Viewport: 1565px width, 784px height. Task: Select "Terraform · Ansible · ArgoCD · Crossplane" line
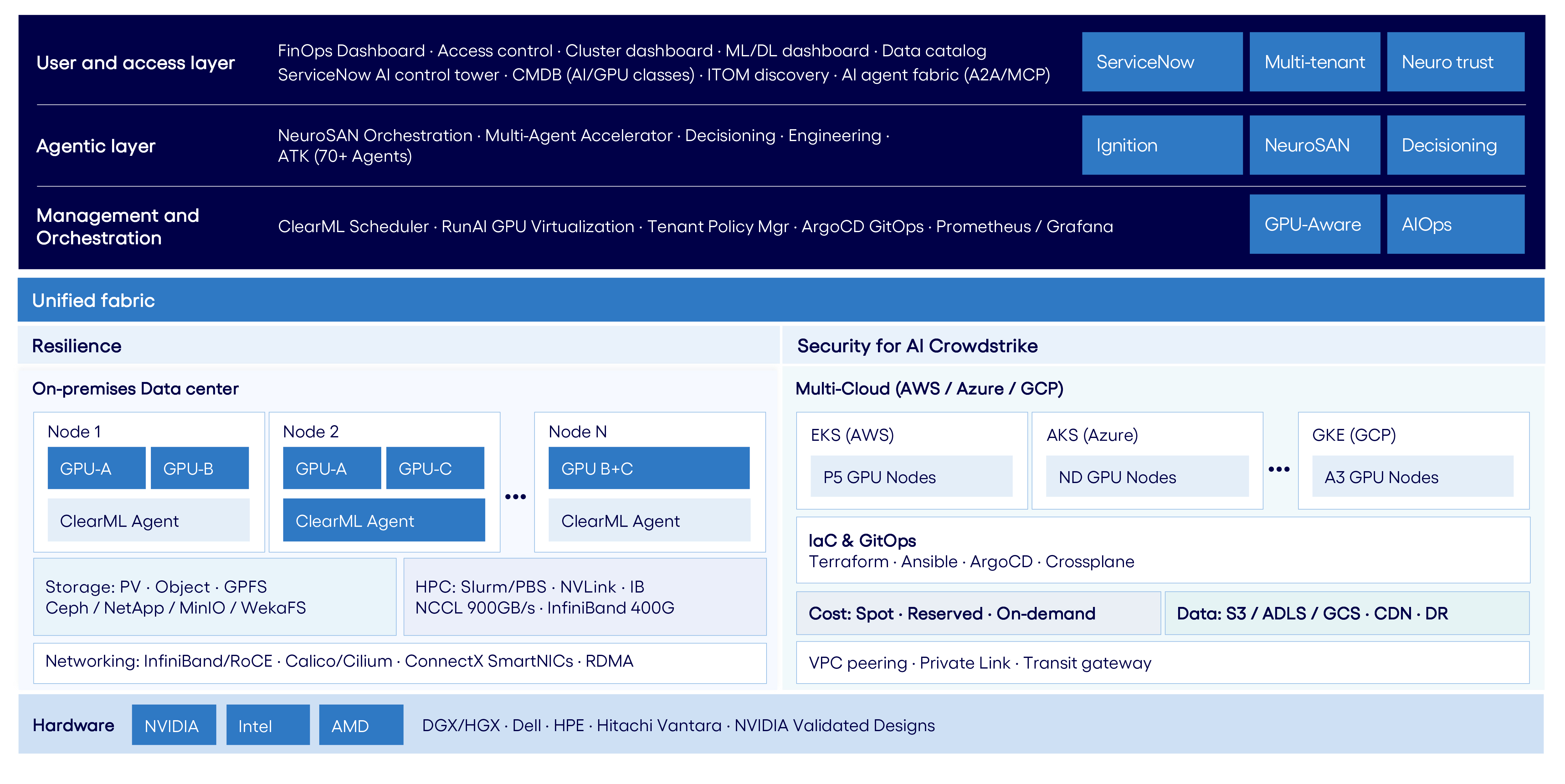[972, 562]
